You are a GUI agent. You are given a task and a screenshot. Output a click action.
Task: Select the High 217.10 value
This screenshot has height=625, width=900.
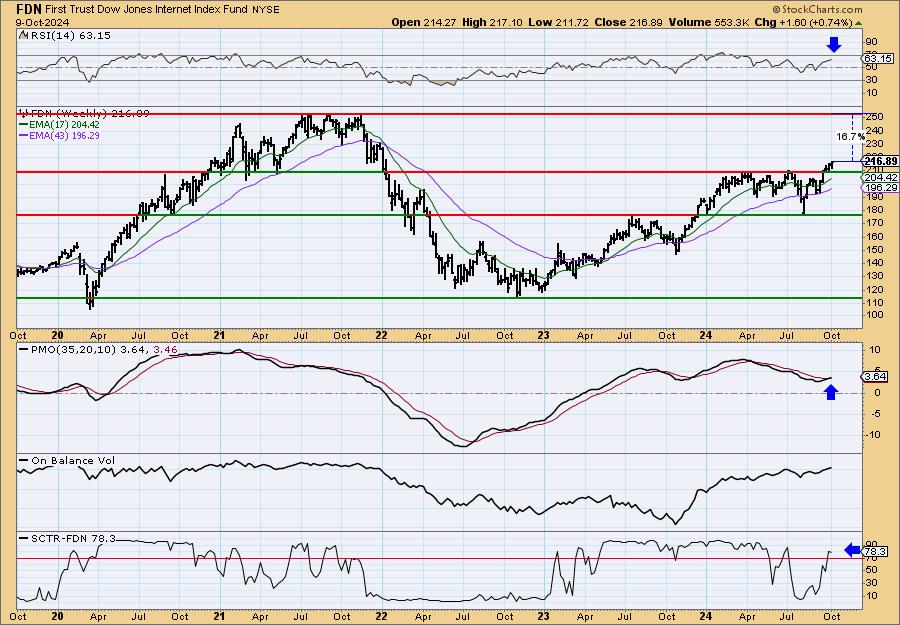493,22
